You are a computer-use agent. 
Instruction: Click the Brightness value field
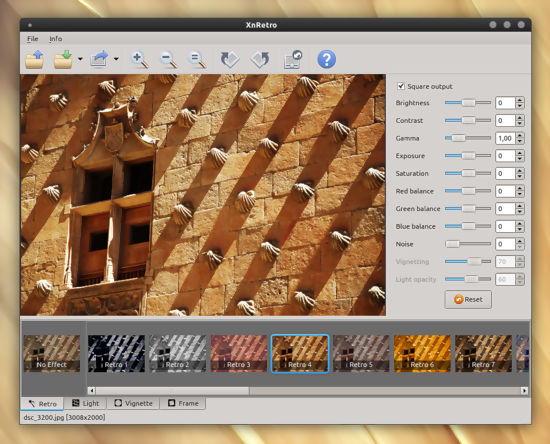click(x=505, y=103)
